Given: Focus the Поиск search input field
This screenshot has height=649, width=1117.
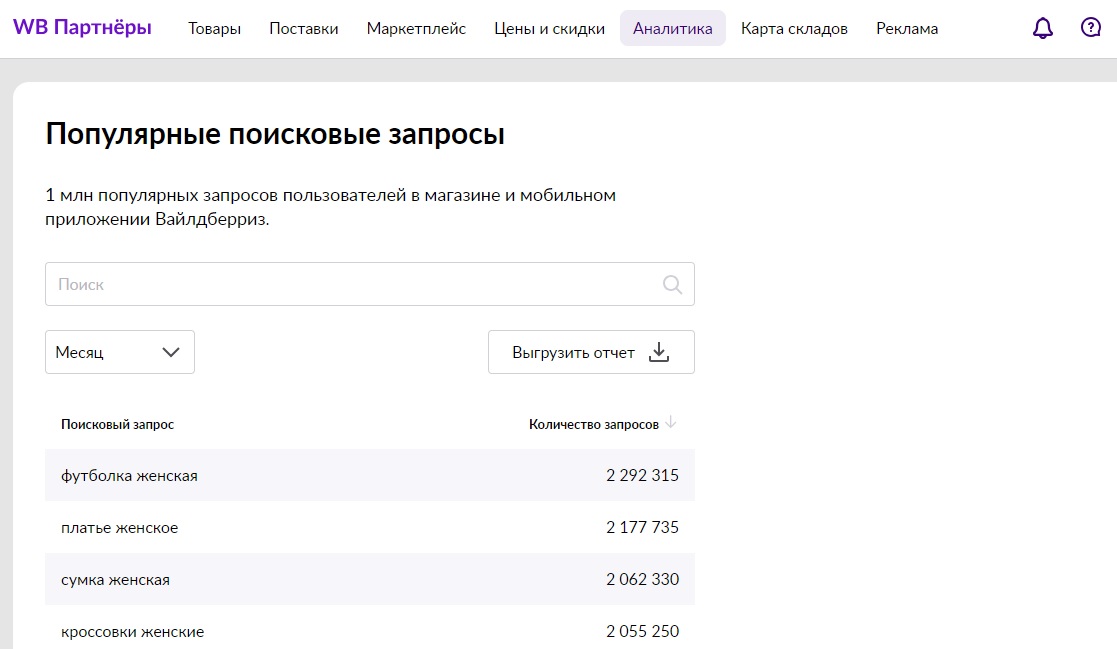Looking at the screenshot, I should tap(350, 285).
